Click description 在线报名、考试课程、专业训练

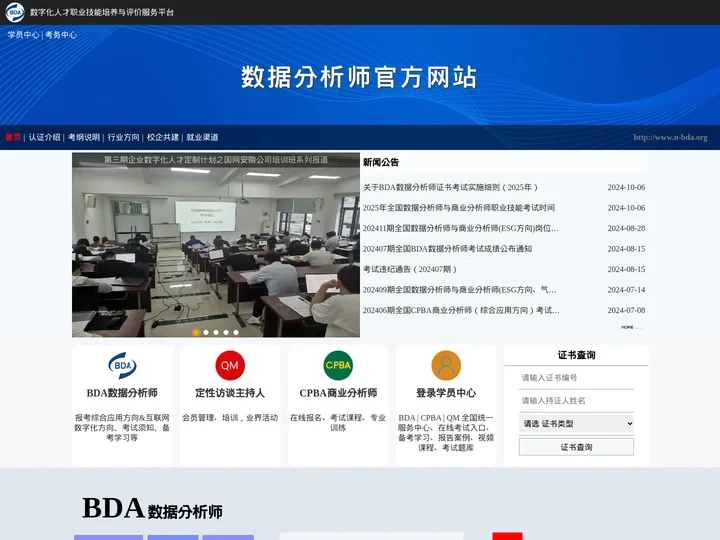[338, 422]
